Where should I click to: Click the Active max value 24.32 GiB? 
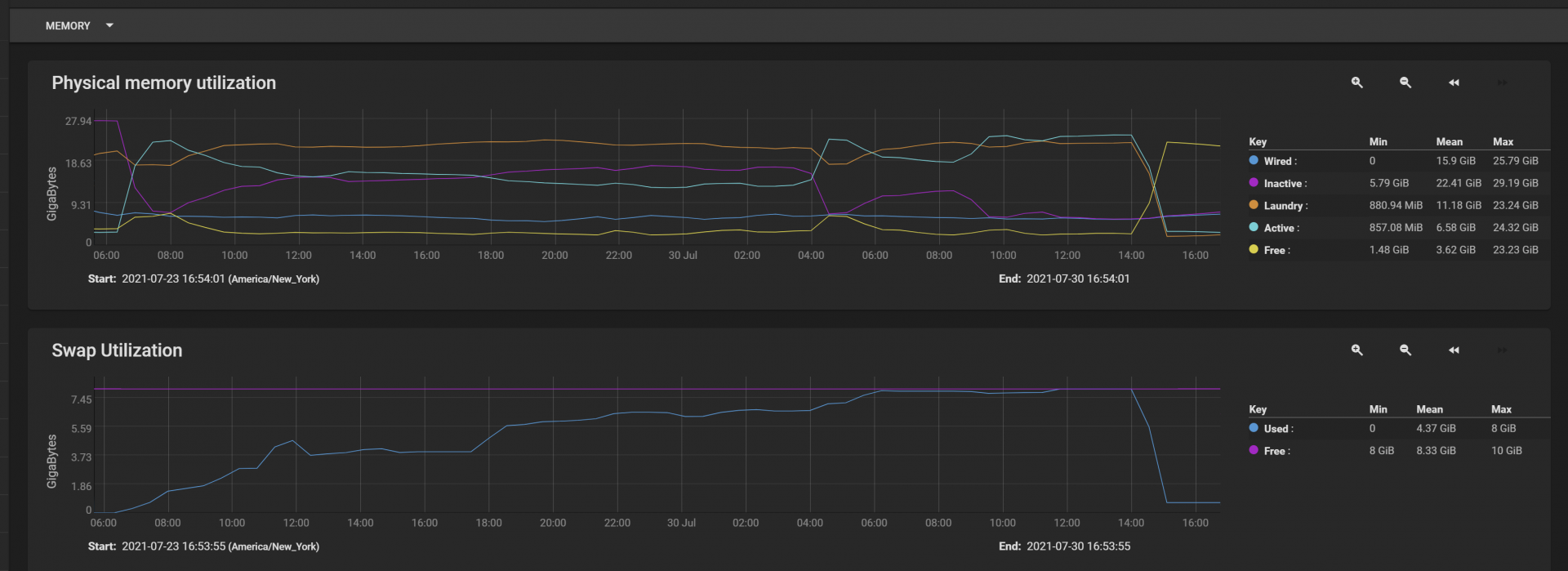1515,227
